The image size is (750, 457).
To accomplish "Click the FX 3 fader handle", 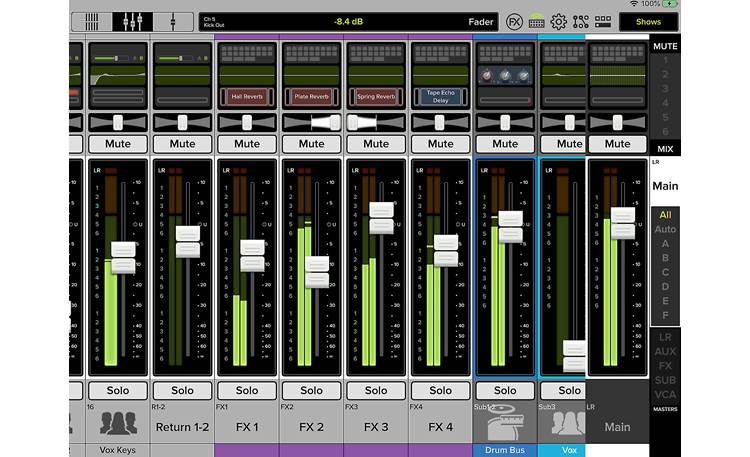I will pyautogui.click(x=381, y=218).
